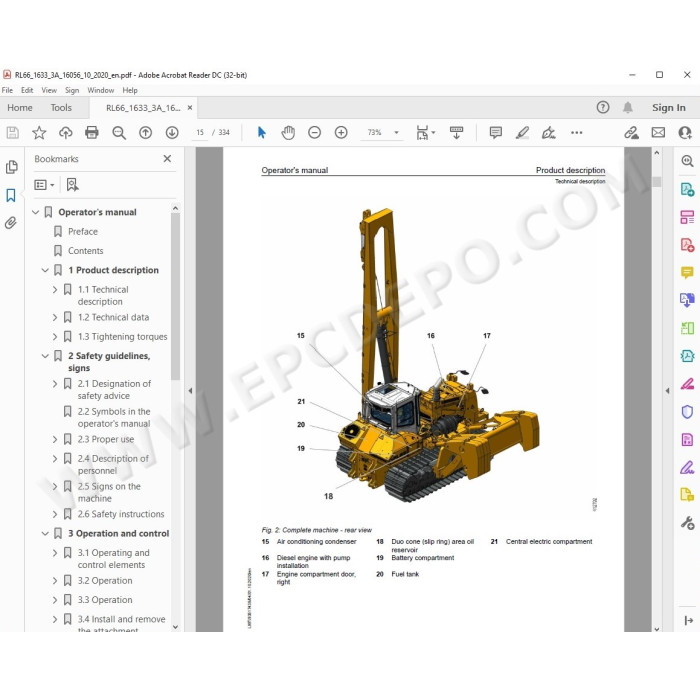
Task: Open Comment tool in right pane
Action: [x=687, y=272]
